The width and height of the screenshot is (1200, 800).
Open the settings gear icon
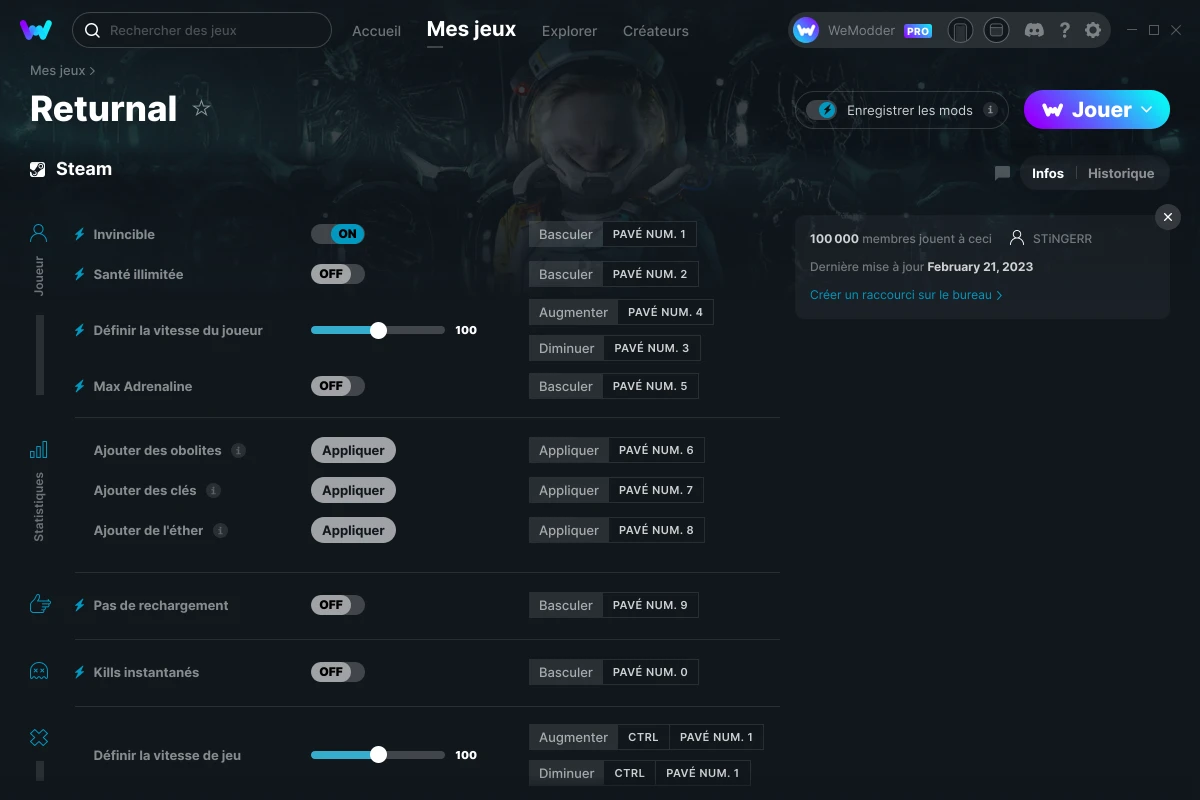pos(1093,30)
